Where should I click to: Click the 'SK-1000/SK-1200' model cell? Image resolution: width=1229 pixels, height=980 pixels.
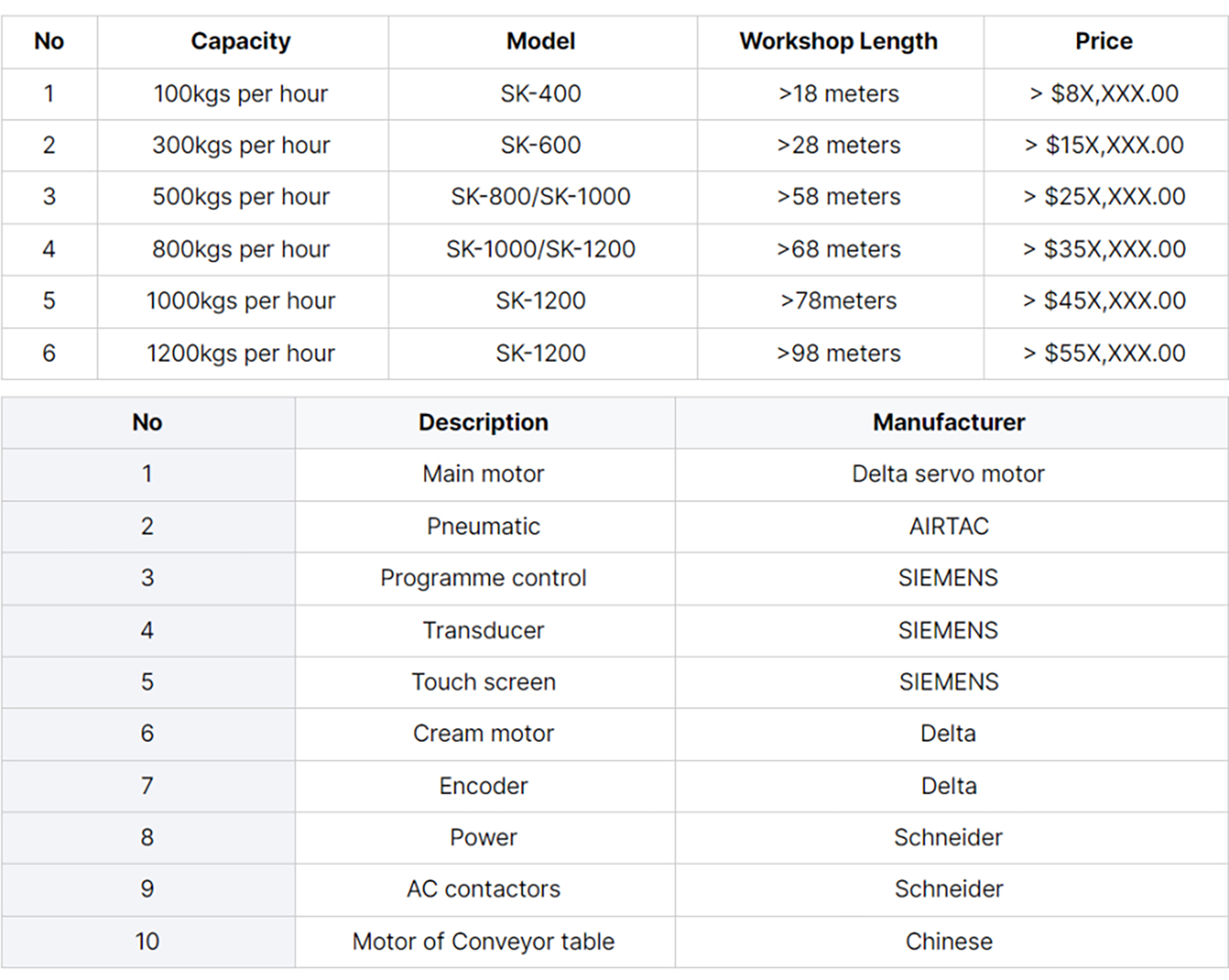(x=541, y=249)
